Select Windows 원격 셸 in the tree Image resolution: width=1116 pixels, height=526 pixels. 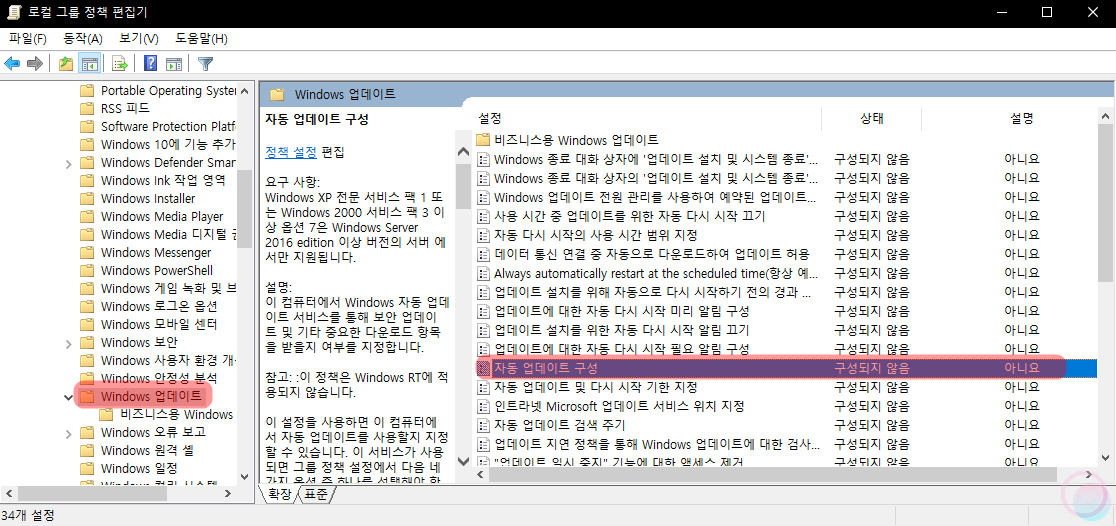146,451
